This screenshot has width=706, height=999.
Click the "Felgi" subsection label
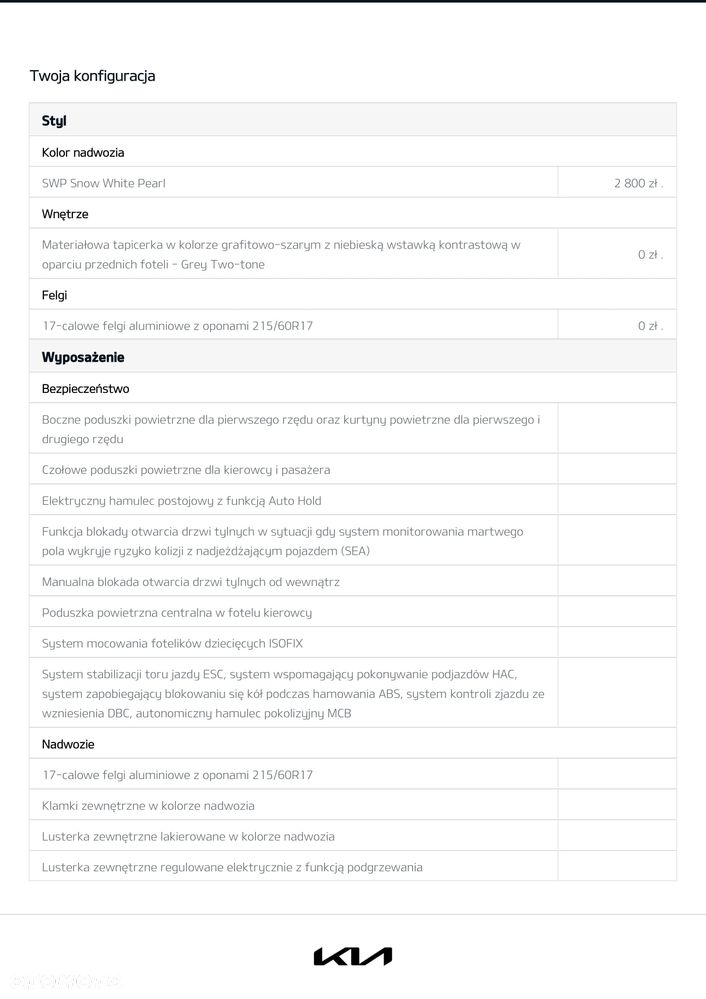55,295
